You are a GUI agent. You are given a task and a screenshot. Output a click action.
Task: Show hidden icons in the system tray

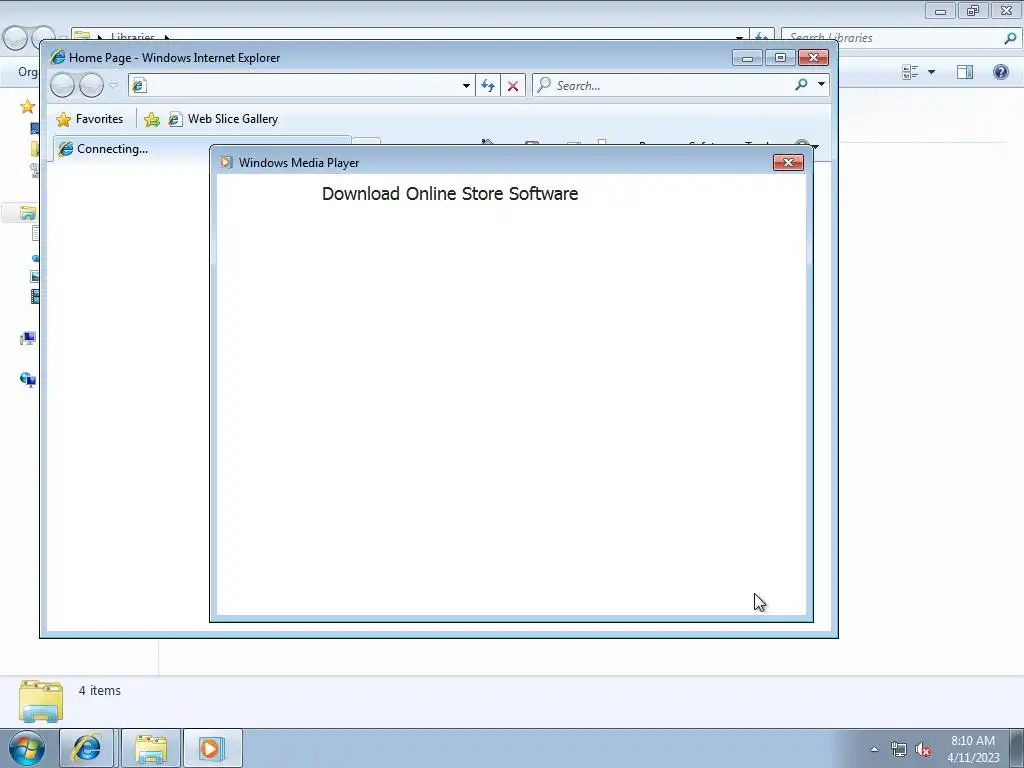(x=874, y=749)
